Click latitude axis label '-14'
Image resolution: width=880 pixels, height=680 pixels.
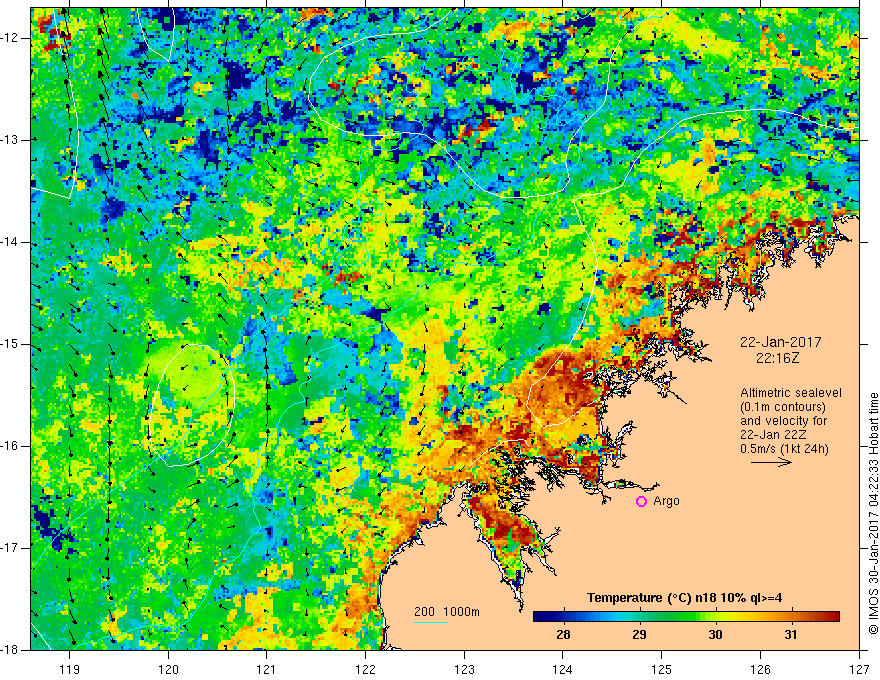tap(11, 242)
